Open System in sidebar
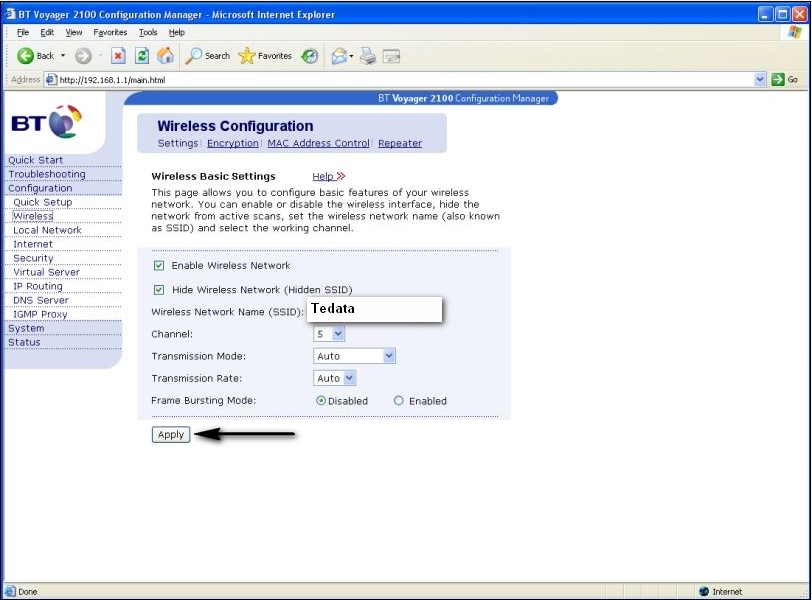812x600 pixels. [26, 328]
